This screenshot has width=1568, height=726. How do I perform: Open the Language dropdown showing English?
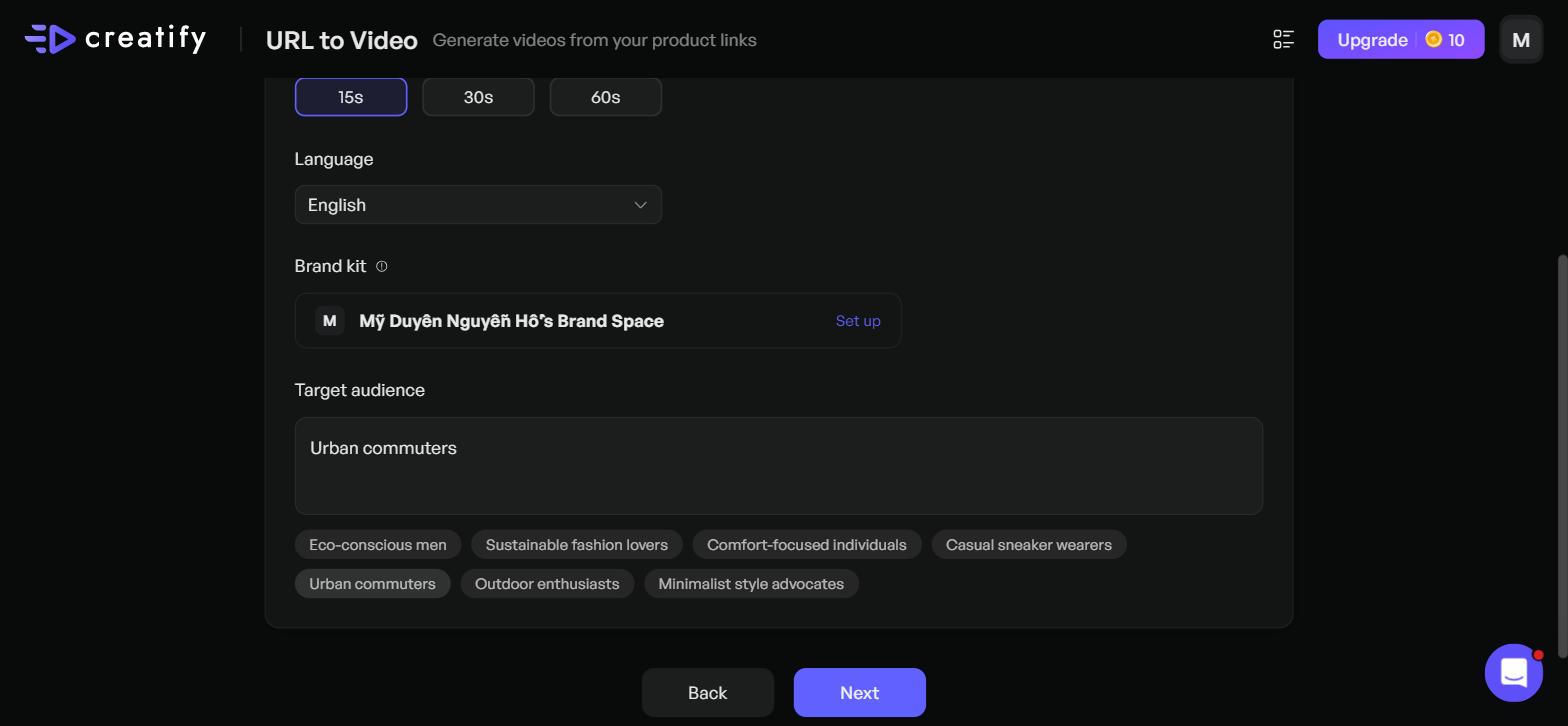(478, 205)
